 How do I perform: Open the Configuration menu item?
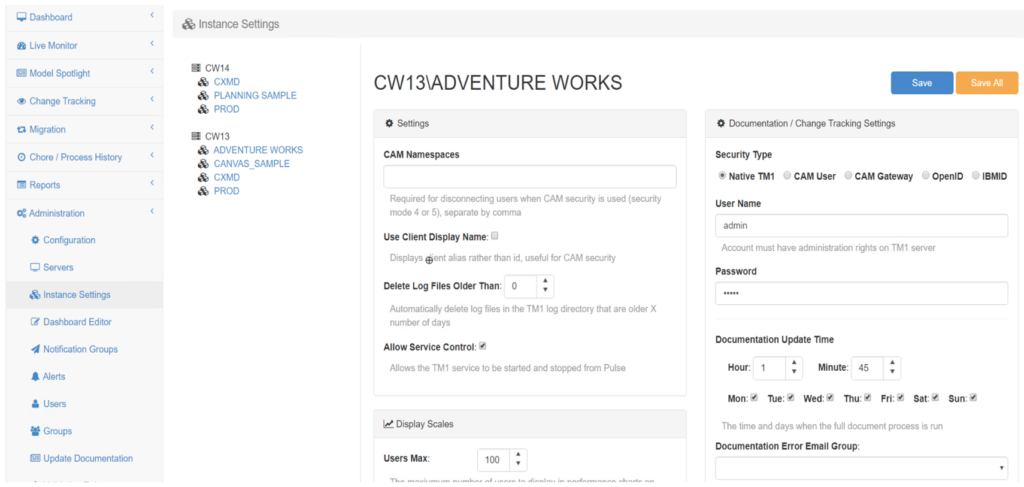[x=69, y=240]
